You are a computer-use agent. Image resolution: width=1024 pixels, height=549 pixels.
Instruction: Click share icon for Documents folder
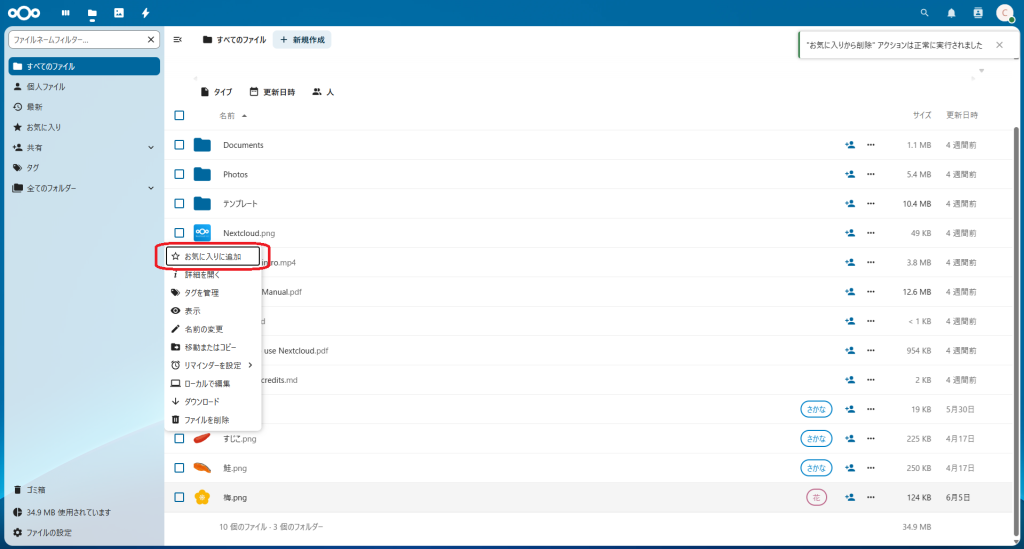coord(850,145)
